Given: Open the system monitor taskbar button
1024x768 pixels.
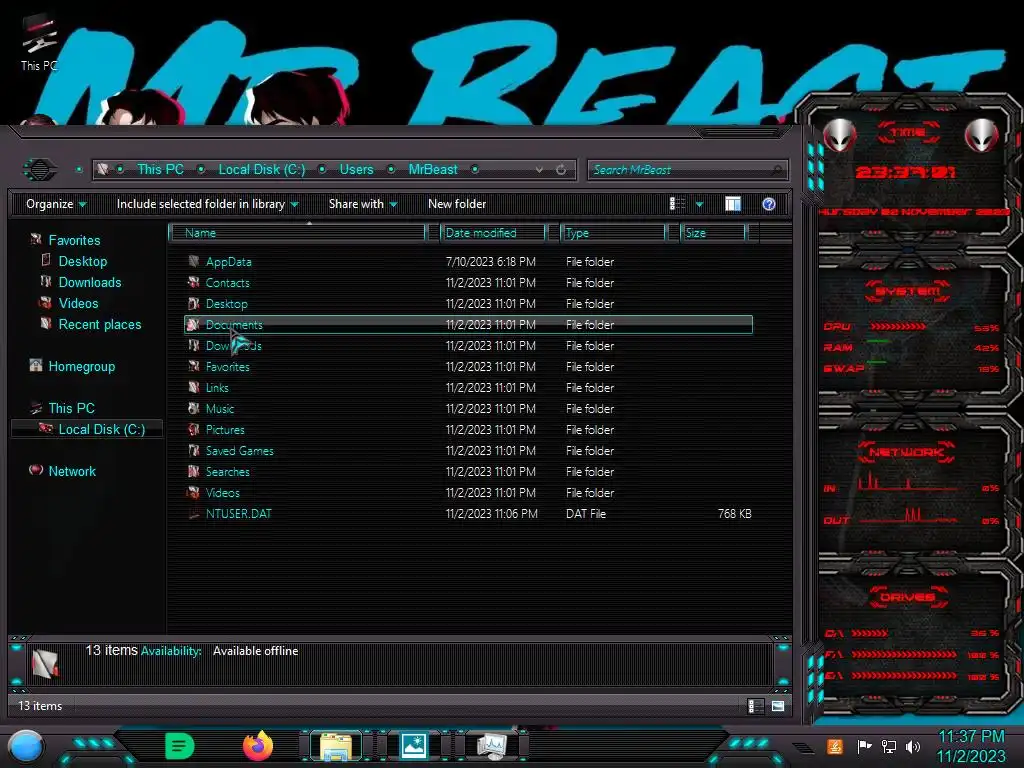Looking at the screenshot, I should [492, 746].
